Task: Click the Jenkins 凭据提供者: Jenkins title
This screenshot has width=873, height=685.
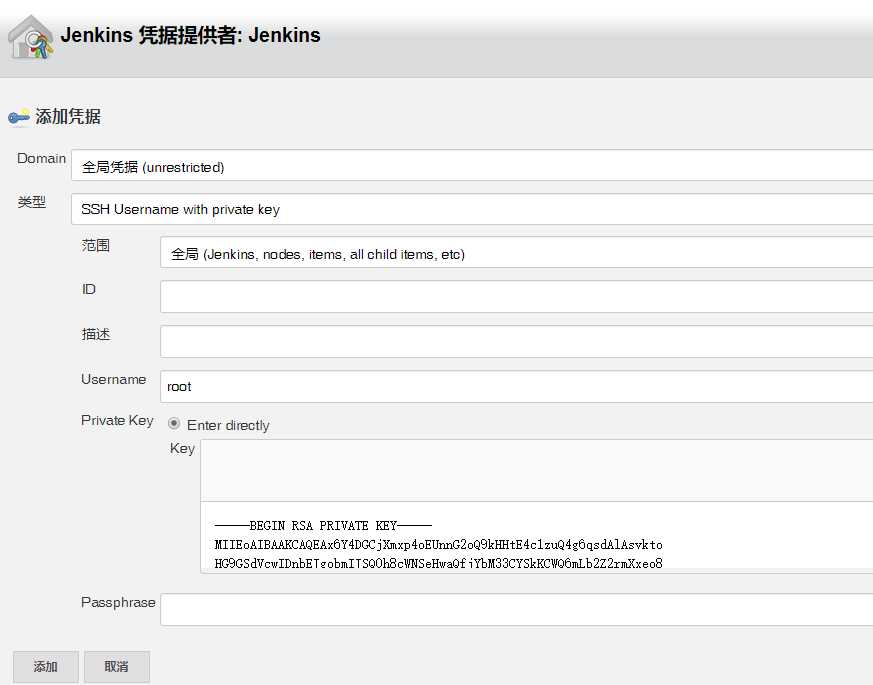Action: (x=190, y=35)
